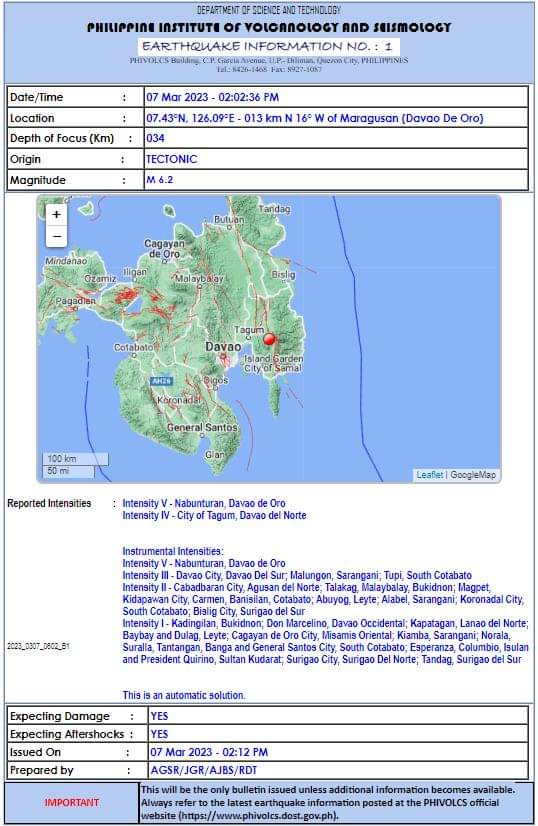Screen dimensions: 538x826
Task: Click the Tagum label on the map
Action: click(249, 330)
